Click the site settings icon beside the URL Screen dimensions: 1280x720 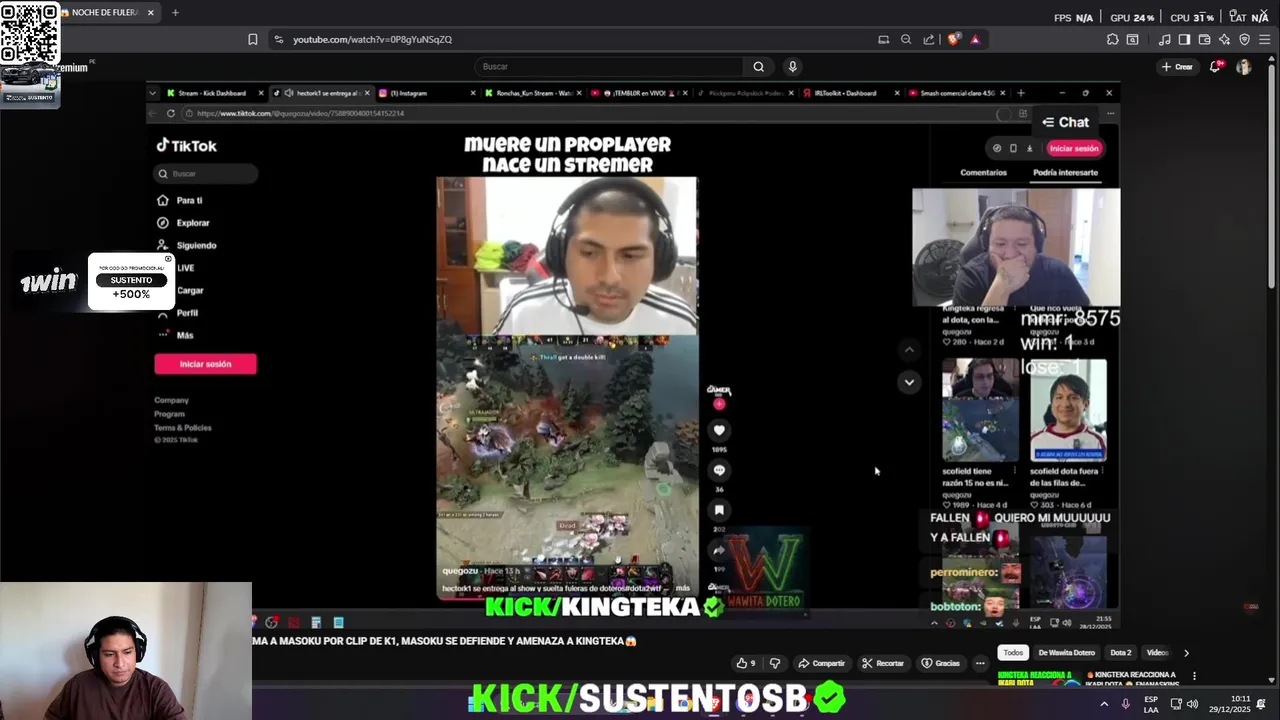tap(277, 39)
